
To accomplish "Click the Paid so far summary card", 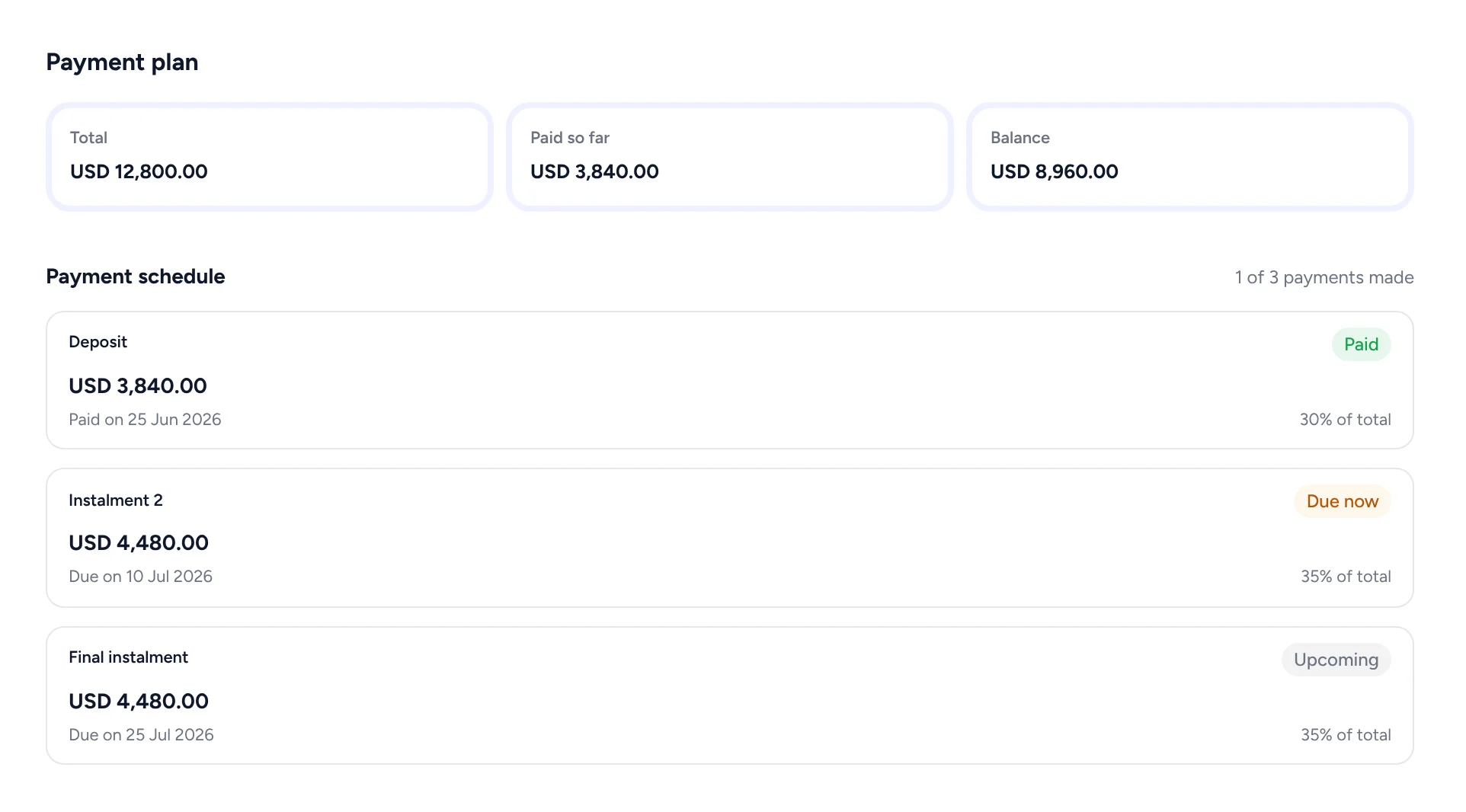I will pyautogui.click(x=730, y=157).
